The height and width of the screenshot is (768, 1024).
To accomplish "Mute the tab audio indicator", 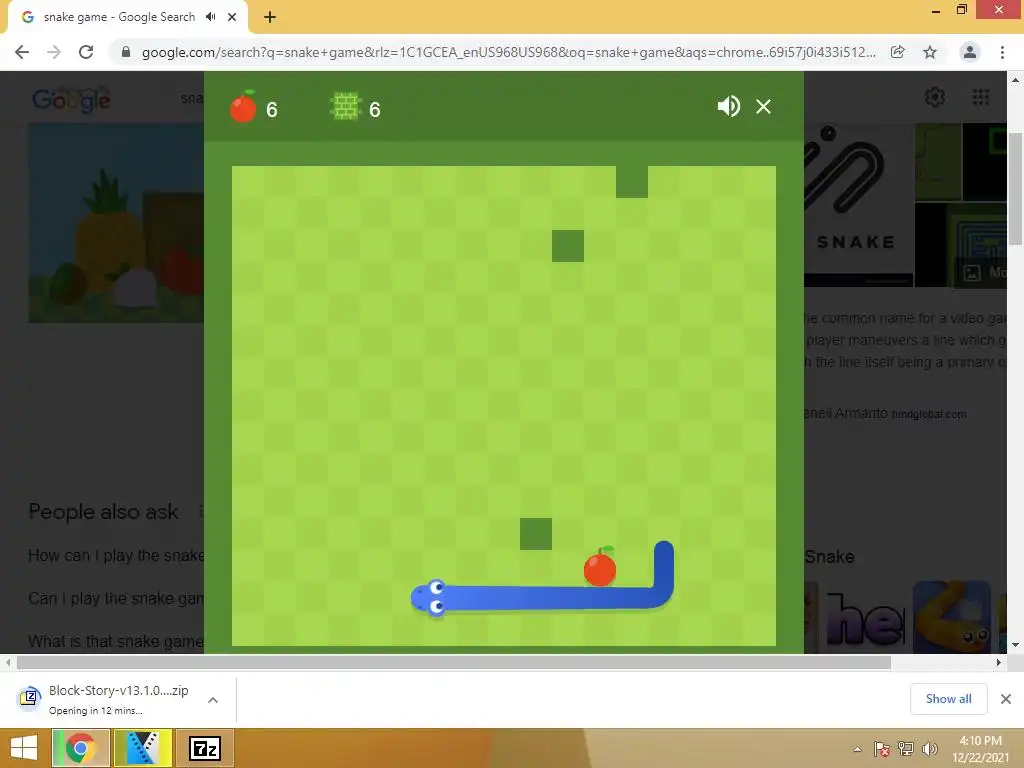I will (210, 17).
